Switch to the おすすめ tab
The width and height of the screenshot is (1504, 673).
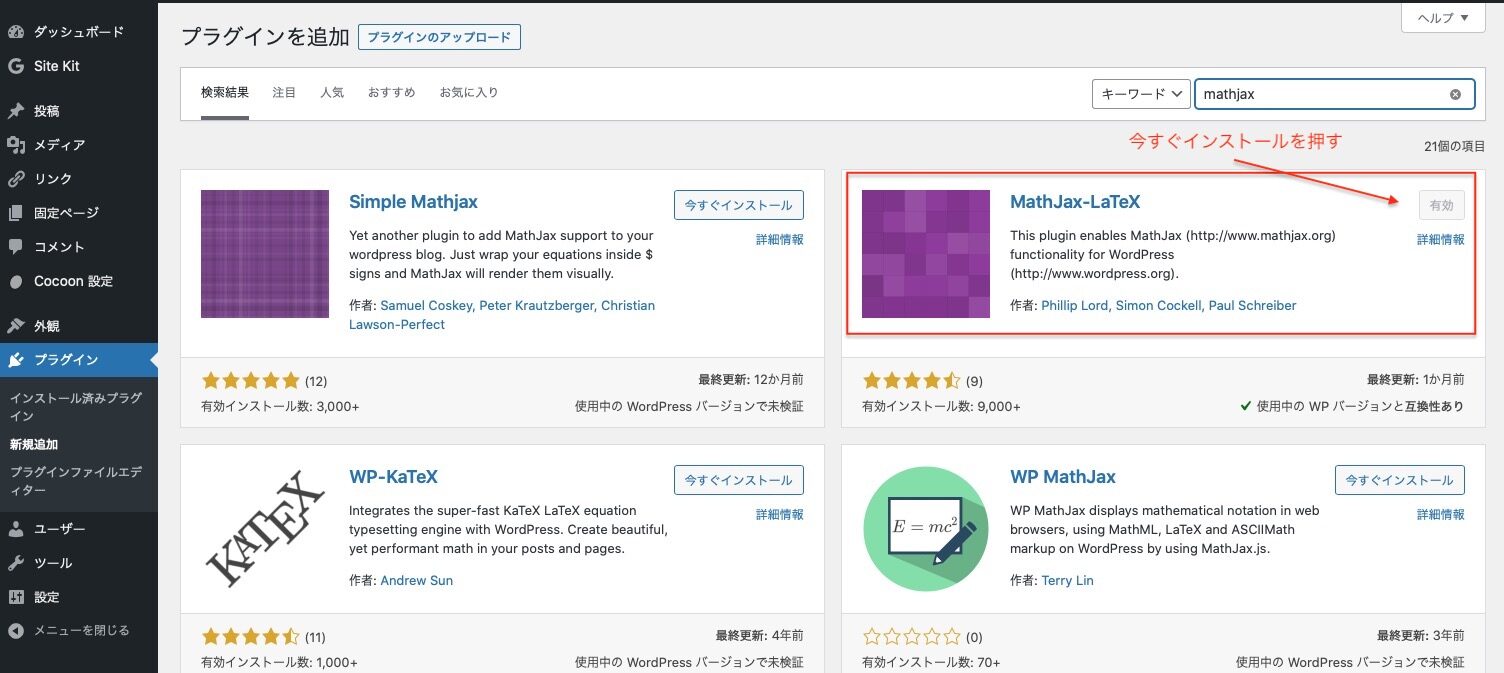391,92
